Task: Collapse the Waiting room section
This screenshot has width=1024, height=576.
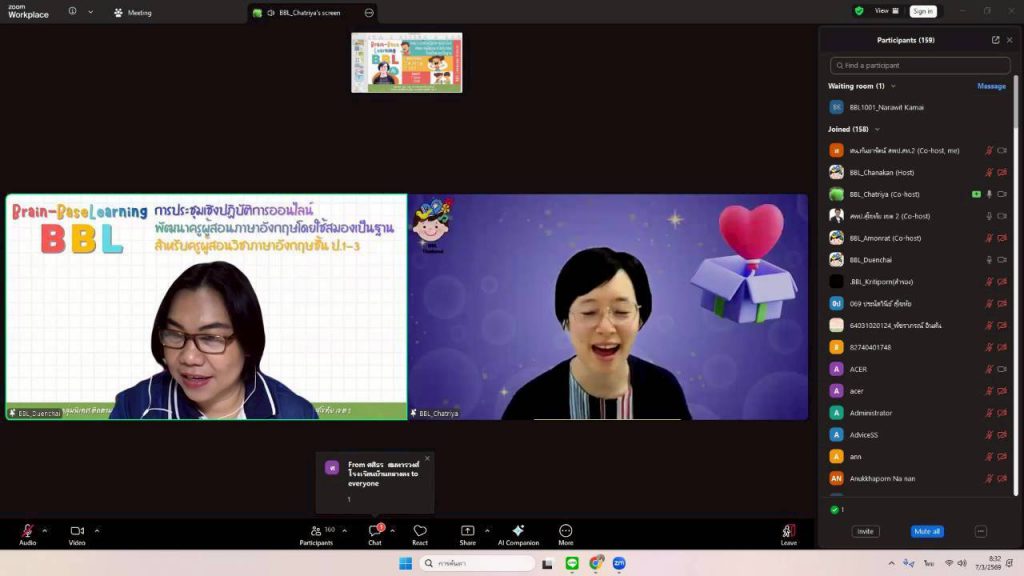Action: 893,86
